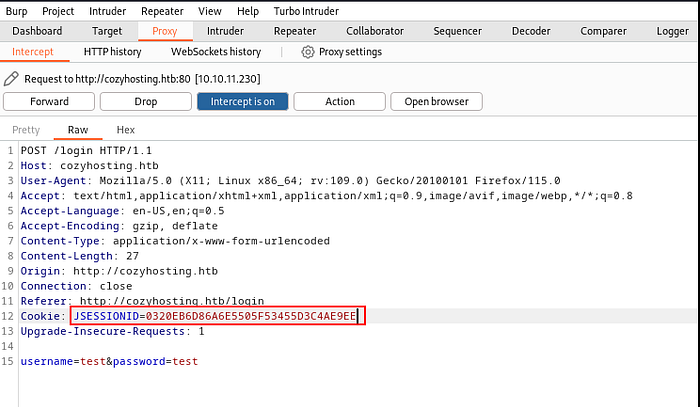Select the Proxy tab

click(165, 31)
